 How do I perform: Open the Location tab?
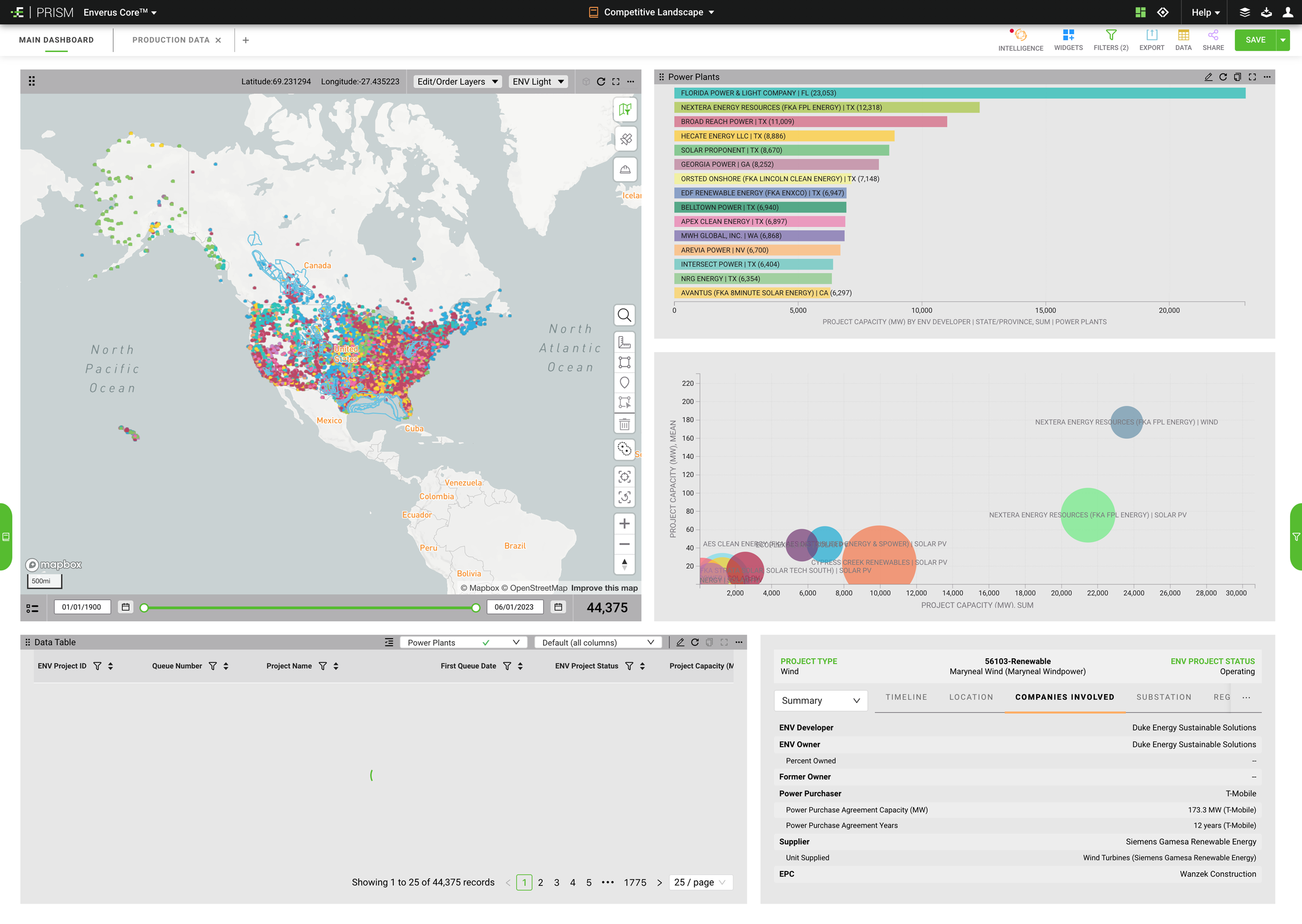(x=971, y=697)
